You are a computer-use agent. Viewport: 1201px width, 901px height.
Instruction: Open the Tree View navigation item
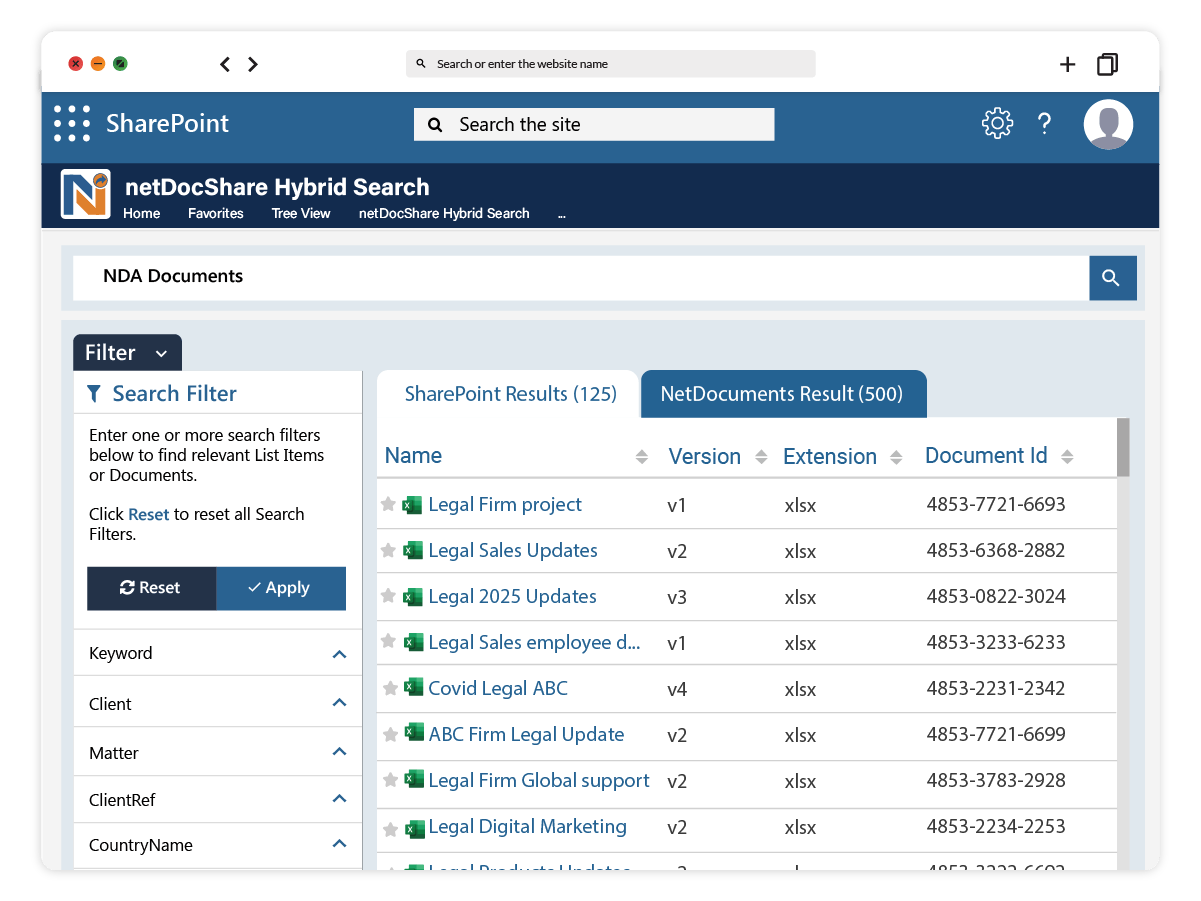click(x=301, y=213)
